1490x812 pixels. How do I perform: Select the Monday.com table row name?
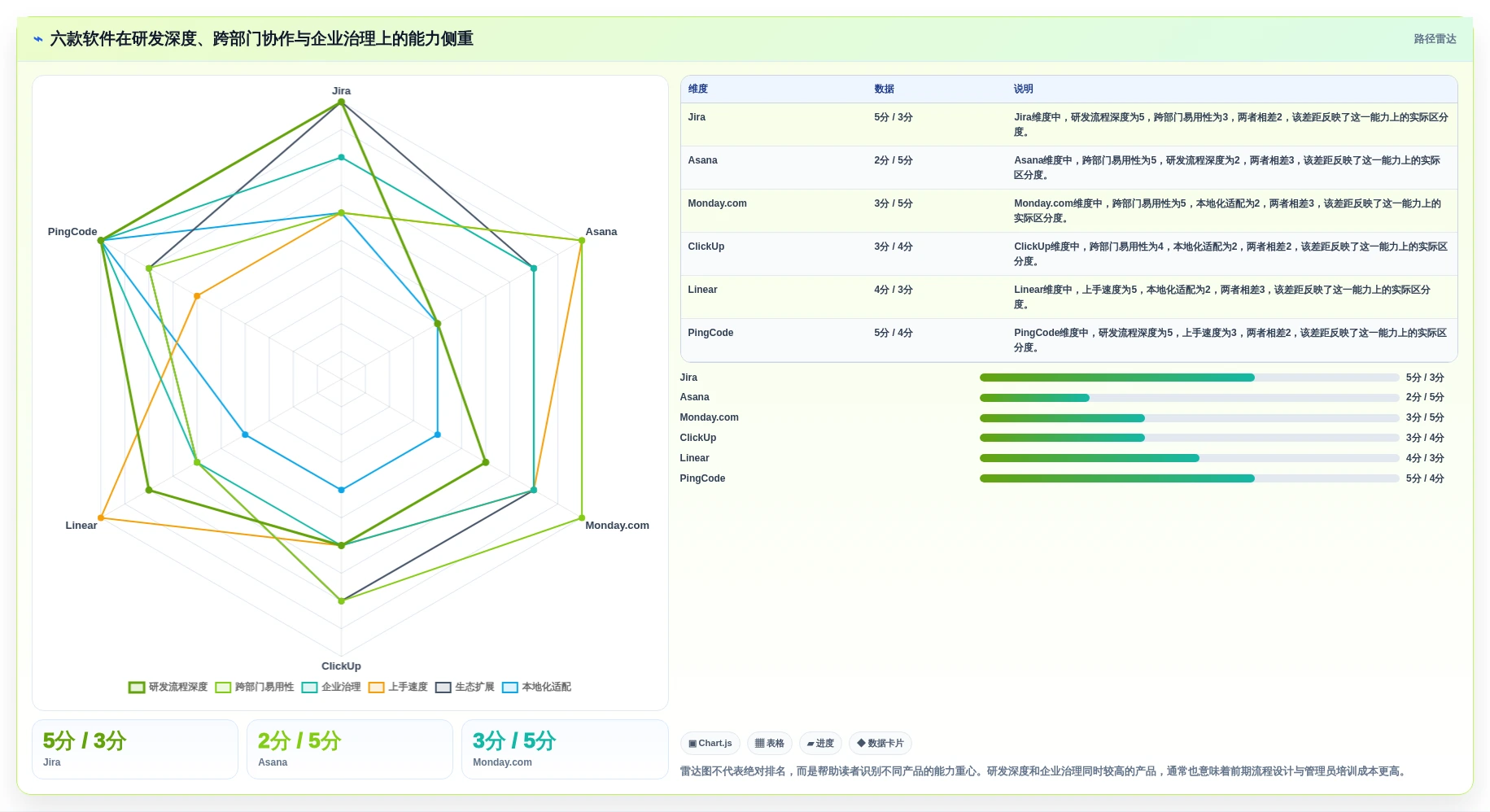[x=717, y=203]
